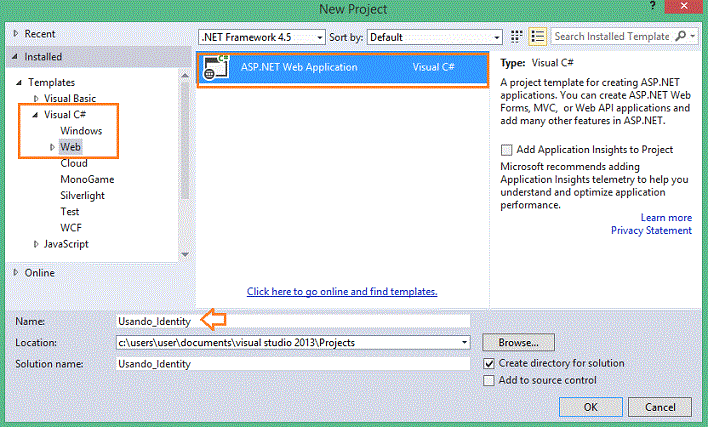Expand the Web node arrow

[52, 147]
